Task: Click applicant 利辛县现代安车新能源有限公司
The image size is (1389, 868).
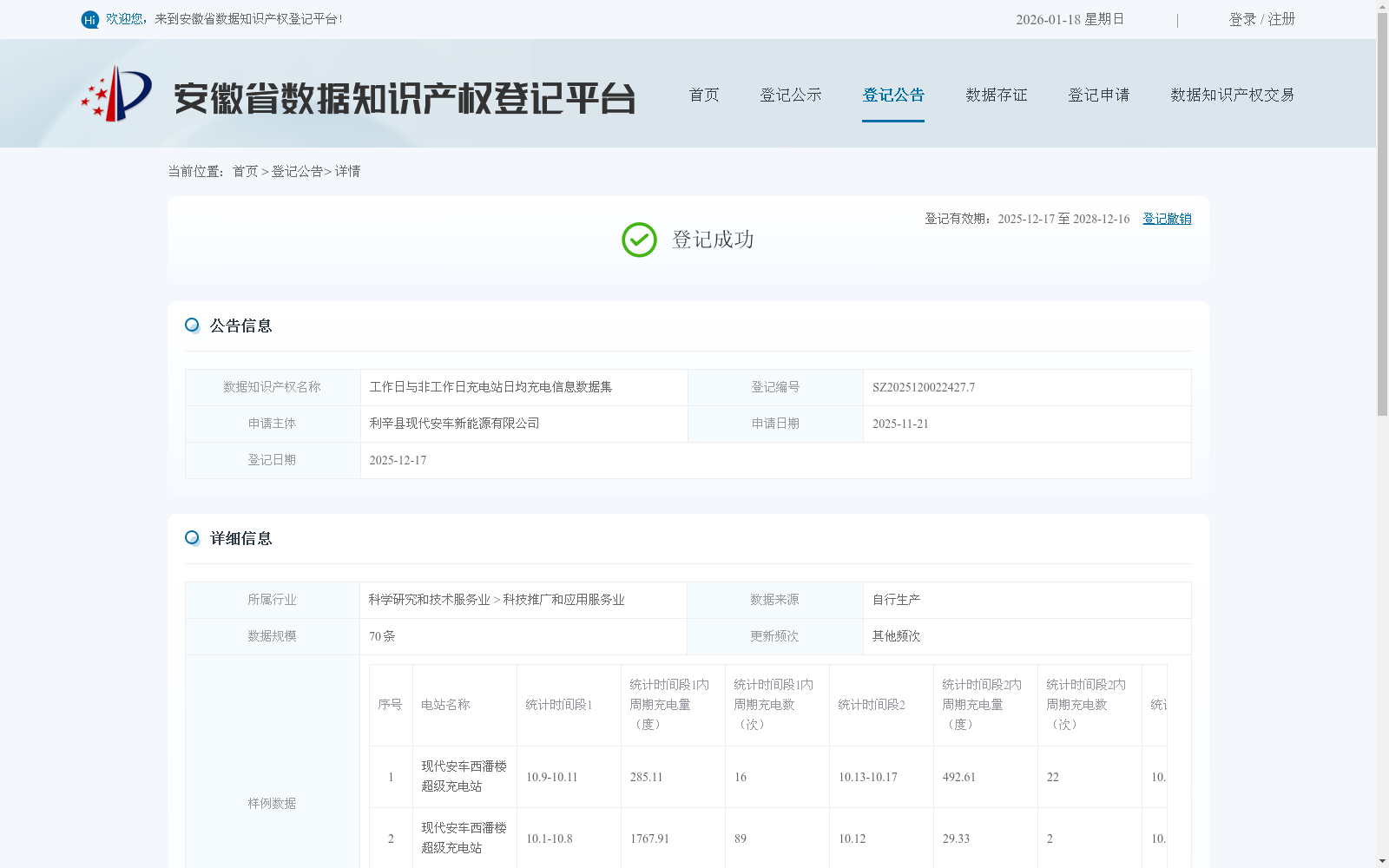Action: 454,424
